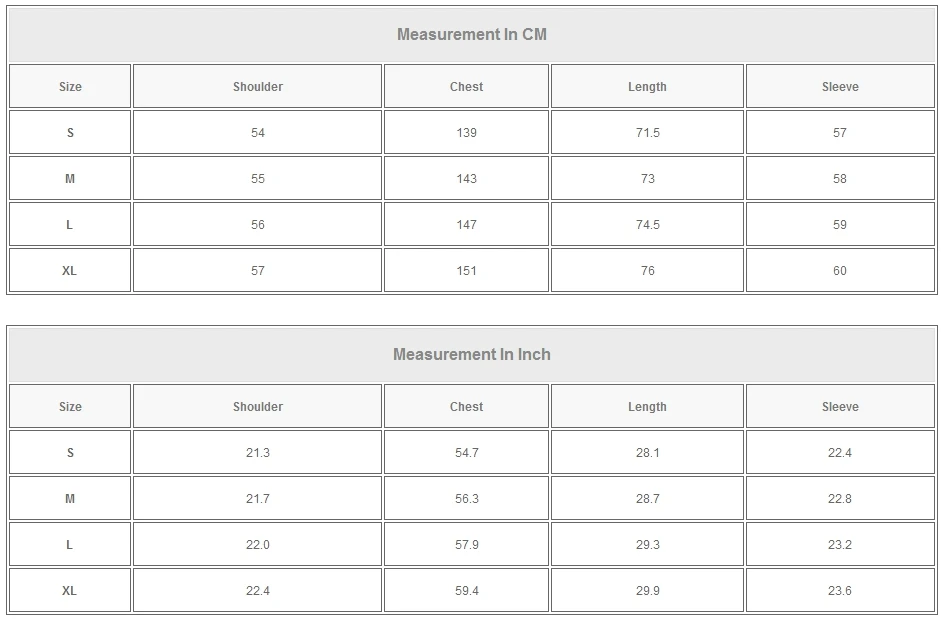Select the sleeve value 23.6 for size XL

(x=840, y=591)
